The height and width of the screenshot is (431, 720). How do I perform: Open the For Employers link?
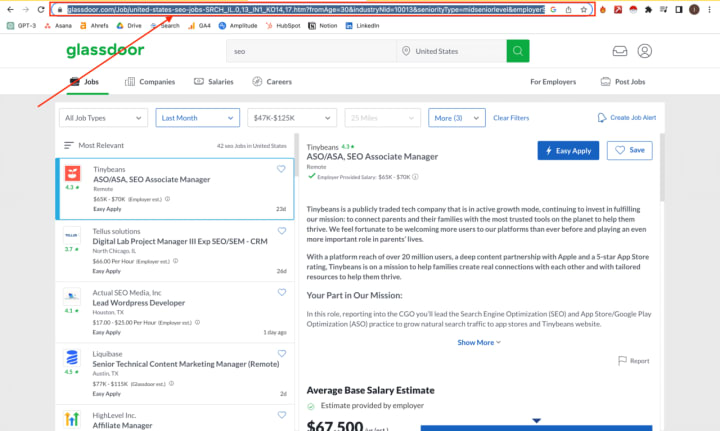[x=553, y=82]
